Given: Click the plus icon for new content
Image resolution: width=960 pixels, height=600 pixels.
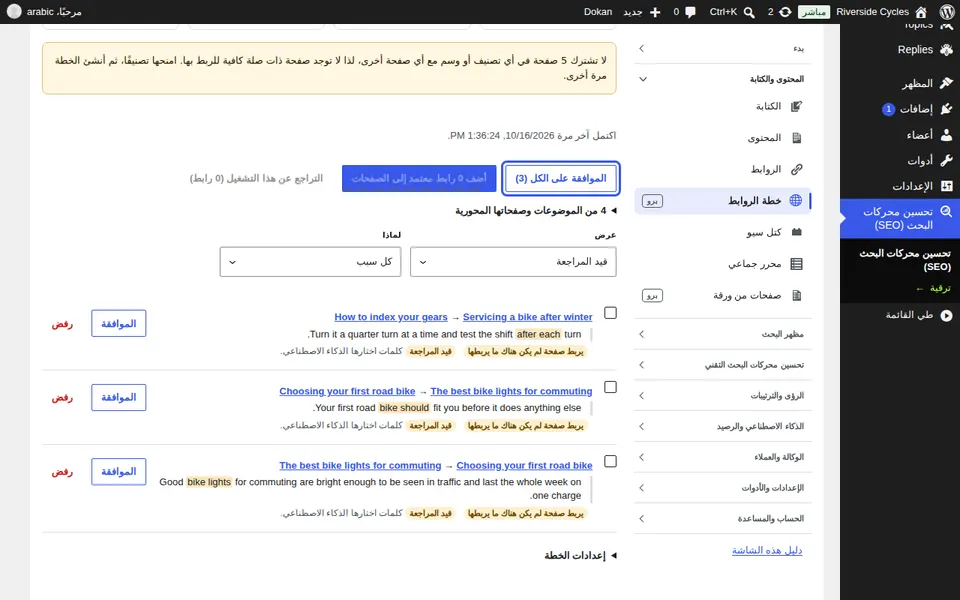Looking at the screenshot, I should 655,12.
